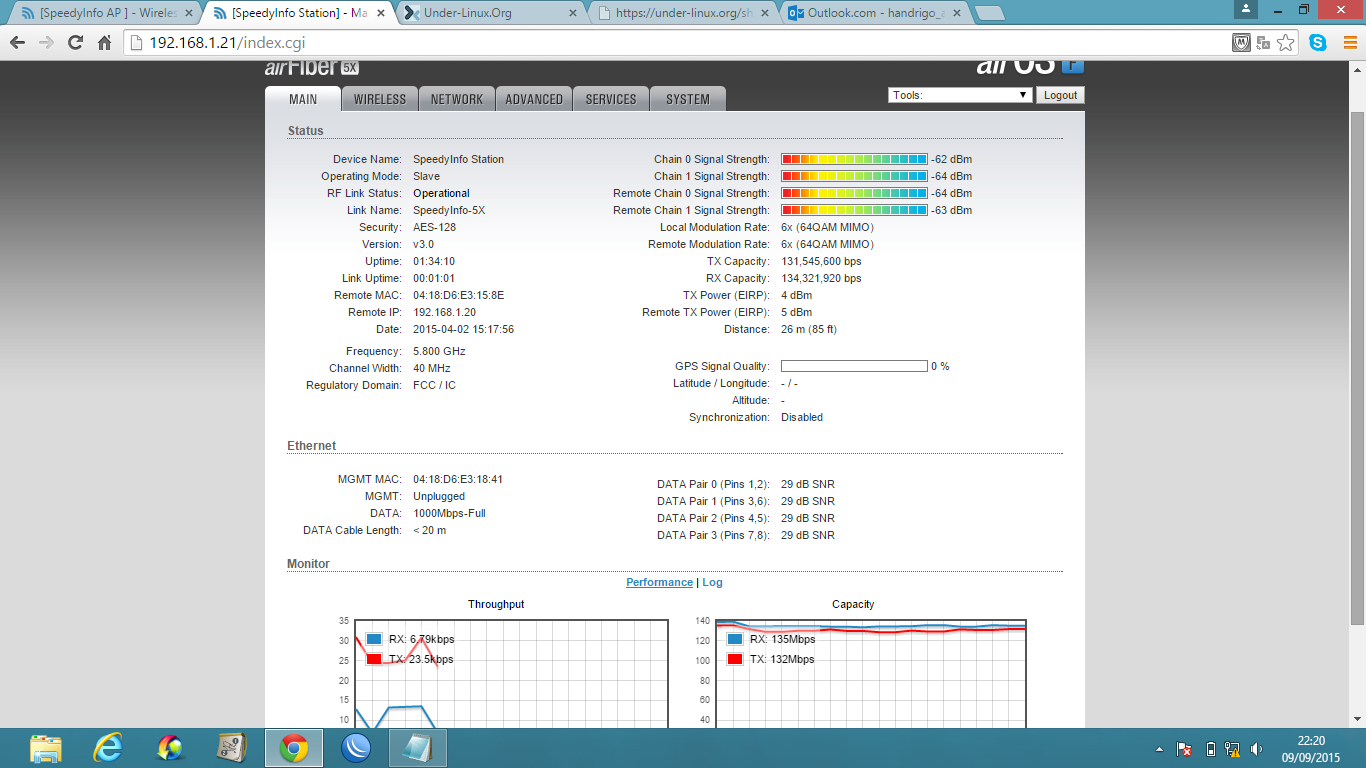Click the Chain 0 Signal Strength bar

point(854,159)
